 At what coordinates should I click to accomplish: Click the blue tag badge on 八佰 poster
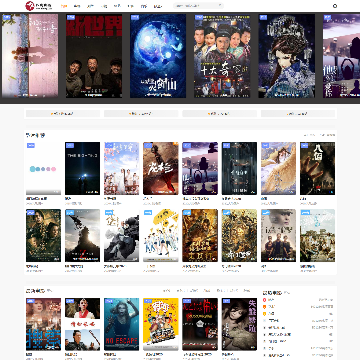coord(305,145)
